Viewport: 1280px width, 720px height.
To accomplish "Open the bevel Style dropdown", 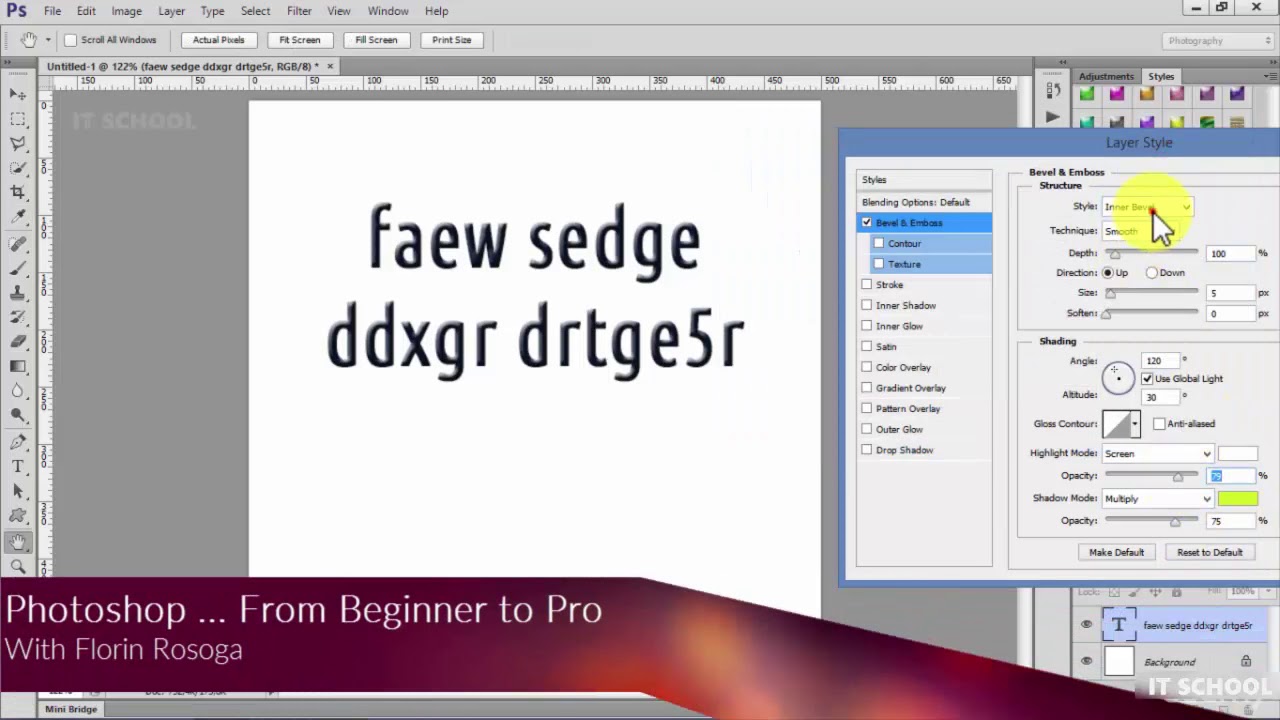I will [x=1147, y=207].
